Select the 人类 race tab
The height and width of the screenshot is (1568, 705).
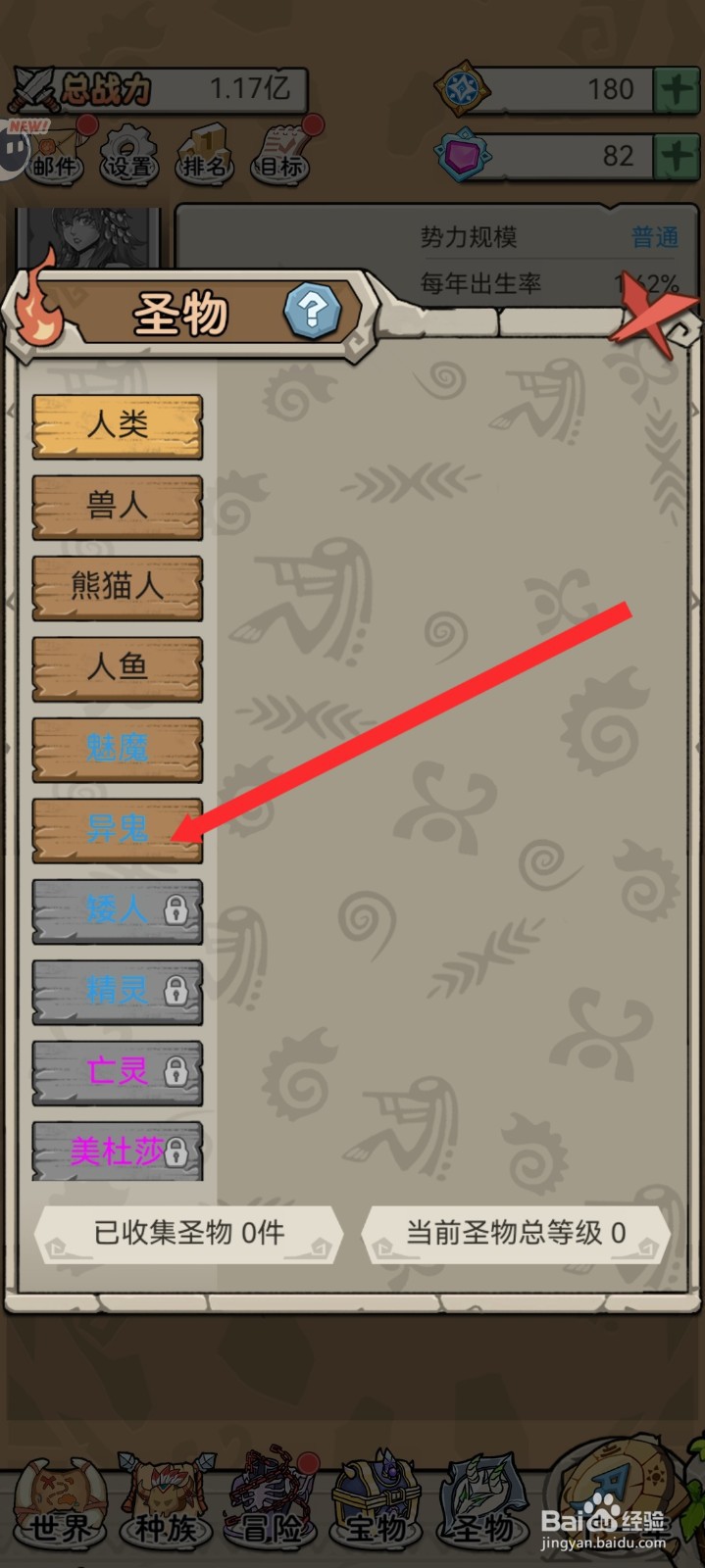pos(118,426)
